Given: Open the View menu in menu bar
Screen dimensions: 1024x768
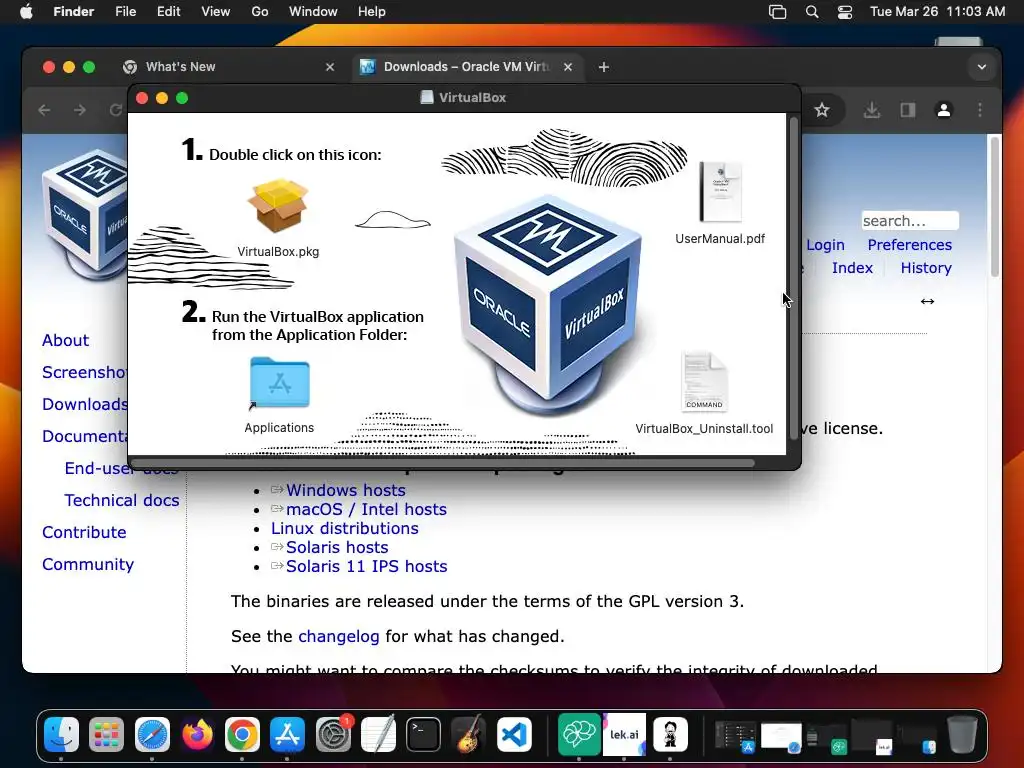Looking at the screenshot, I should tap(216, 12).
